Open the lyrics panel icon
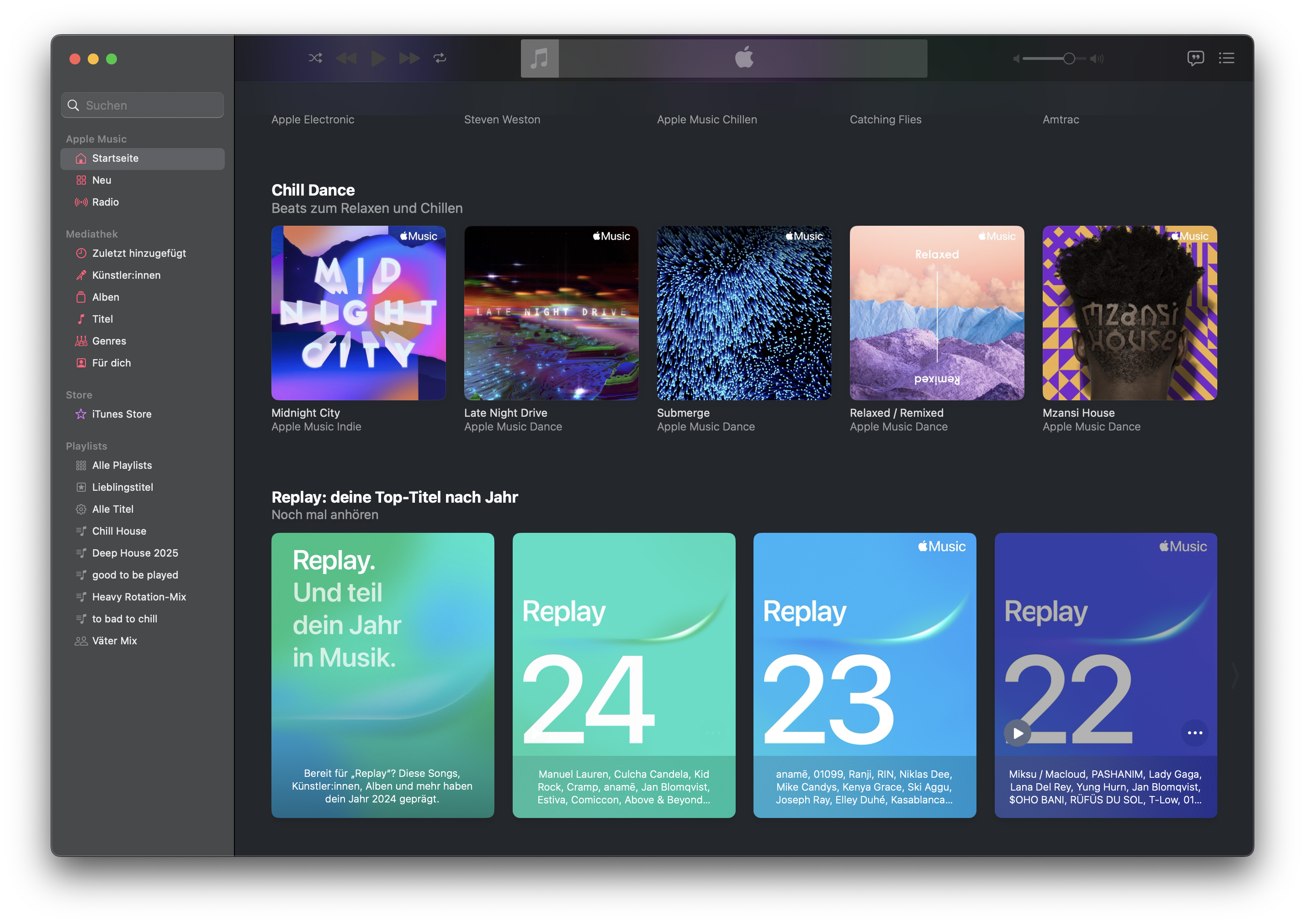Screen dimensions: 1305x924 [1195, 58]
